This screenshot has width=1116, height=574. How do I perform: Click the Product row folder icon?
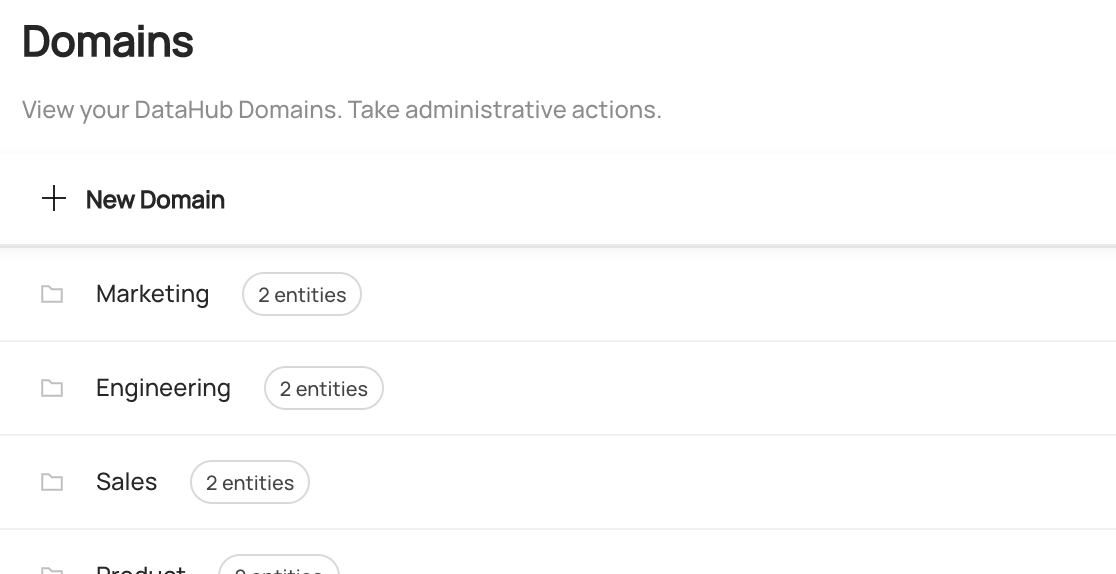coord(52,570)
